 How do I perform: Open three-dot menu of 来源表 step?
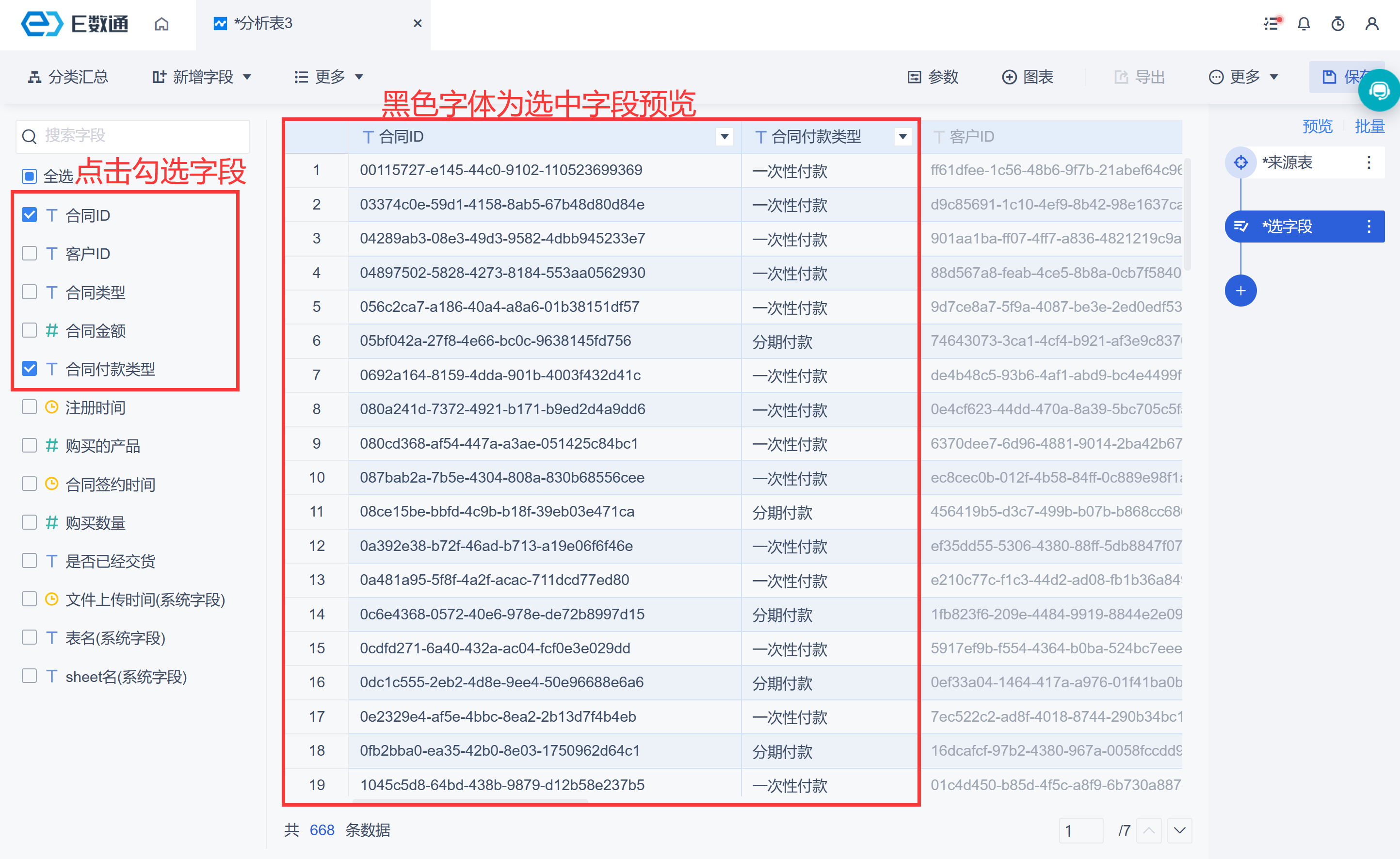tap(1368, 163)
